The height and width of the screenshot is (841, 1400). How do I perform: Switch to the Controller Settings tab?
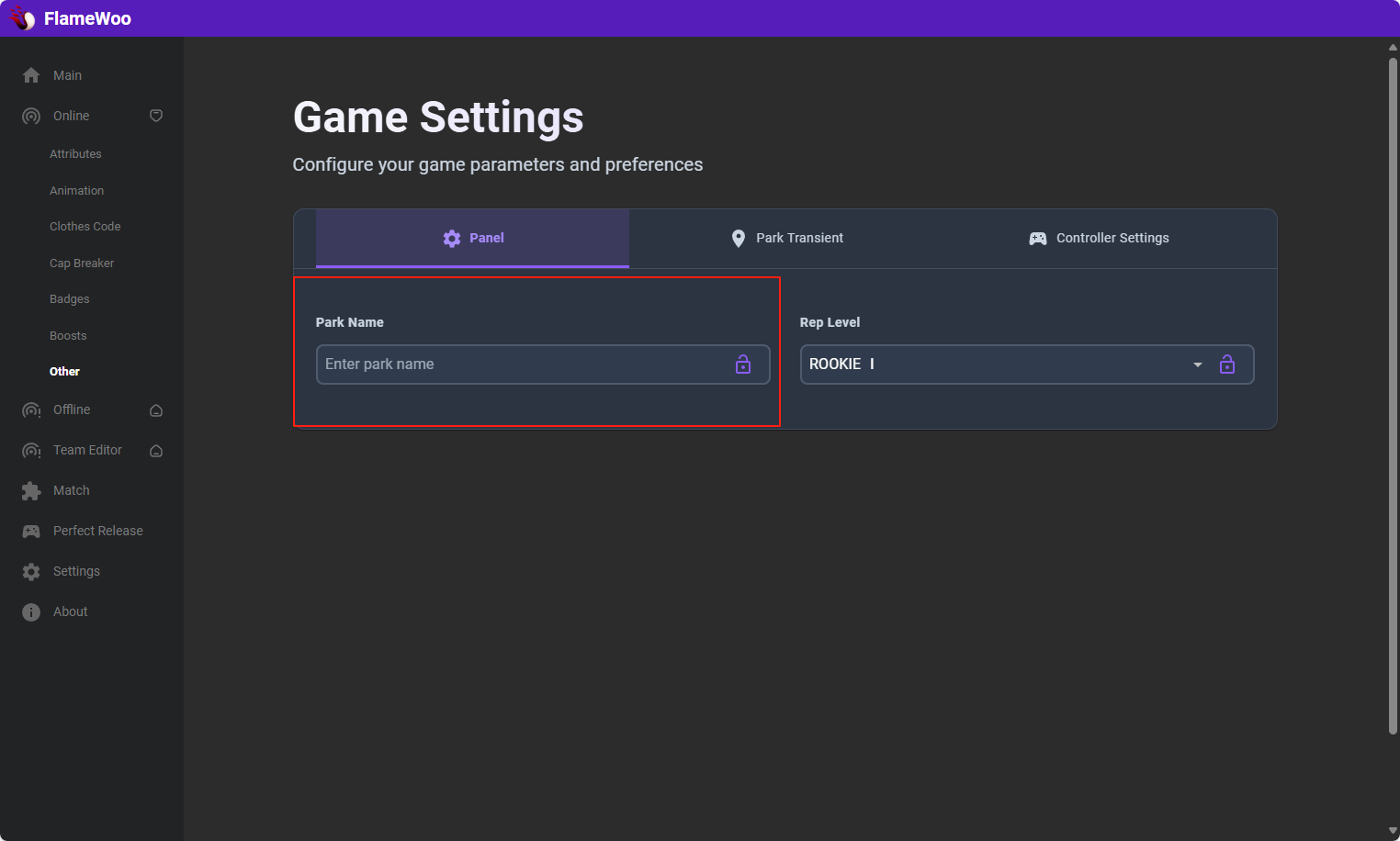tap(1100, 239)
